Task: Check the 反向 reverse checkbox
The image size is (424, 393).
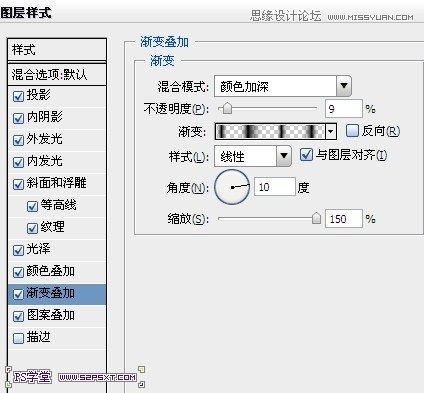Action: [x=352, y=131]
